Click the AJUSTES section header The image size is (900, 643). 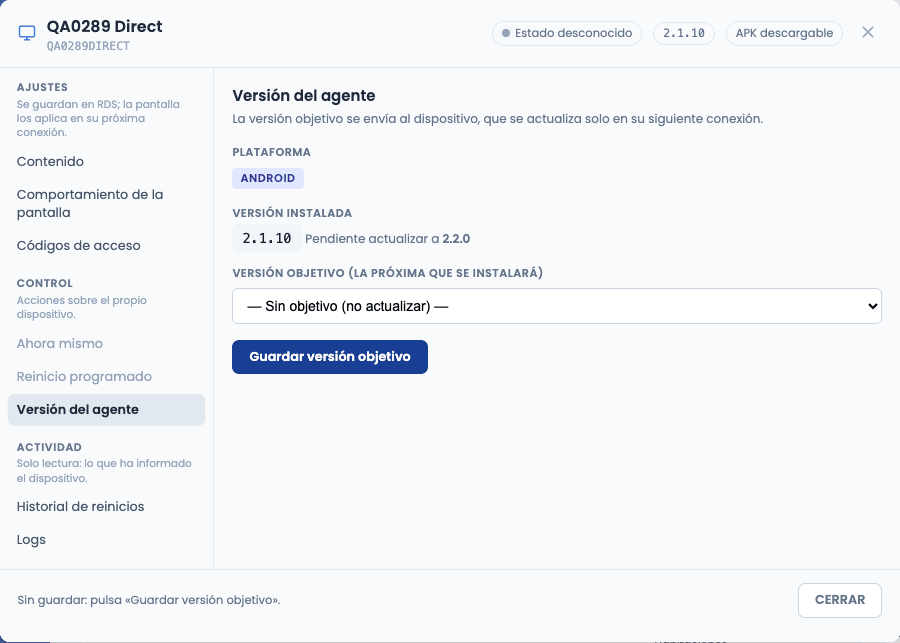tap(42, 87)
